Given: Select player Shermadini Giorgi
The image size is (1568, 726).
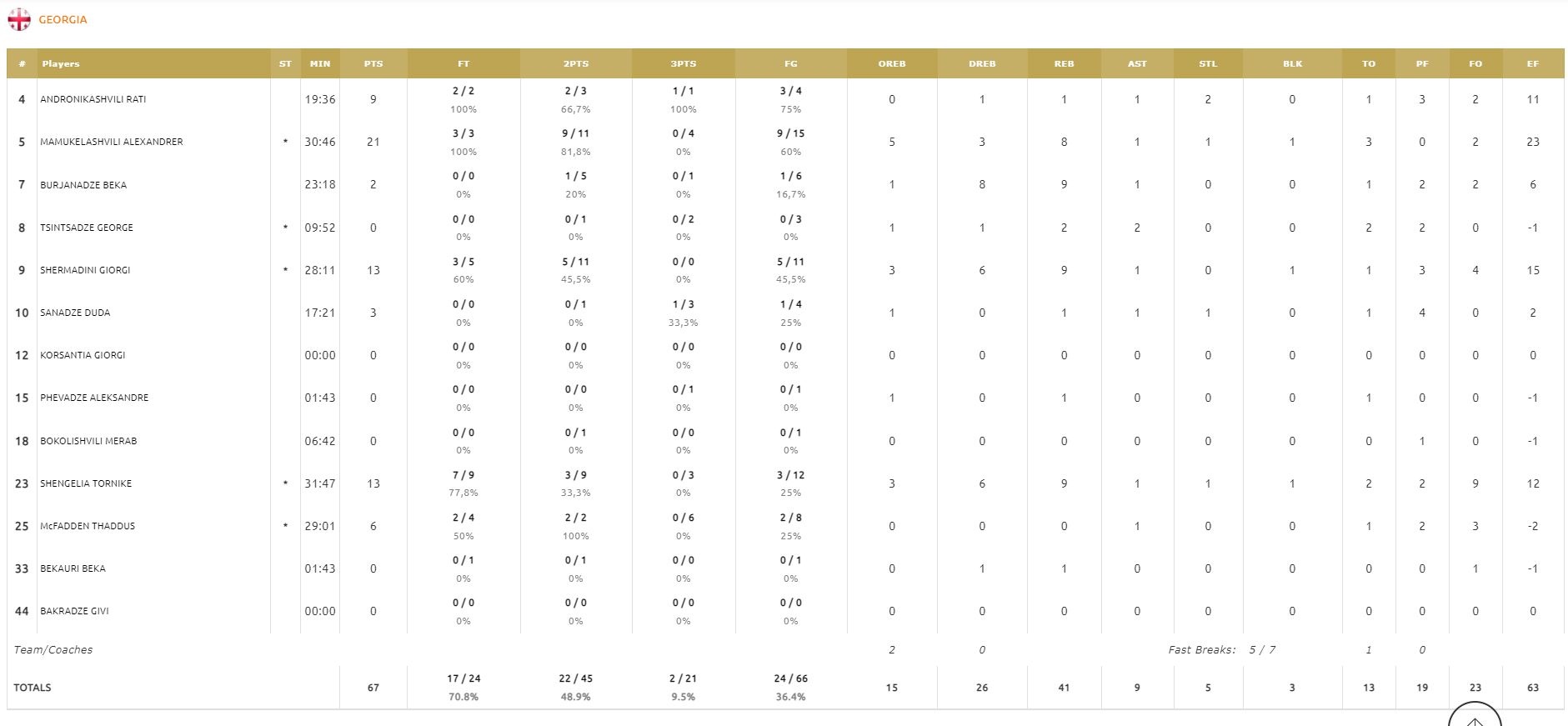Looking at the screenshot, I should (85, 270).
